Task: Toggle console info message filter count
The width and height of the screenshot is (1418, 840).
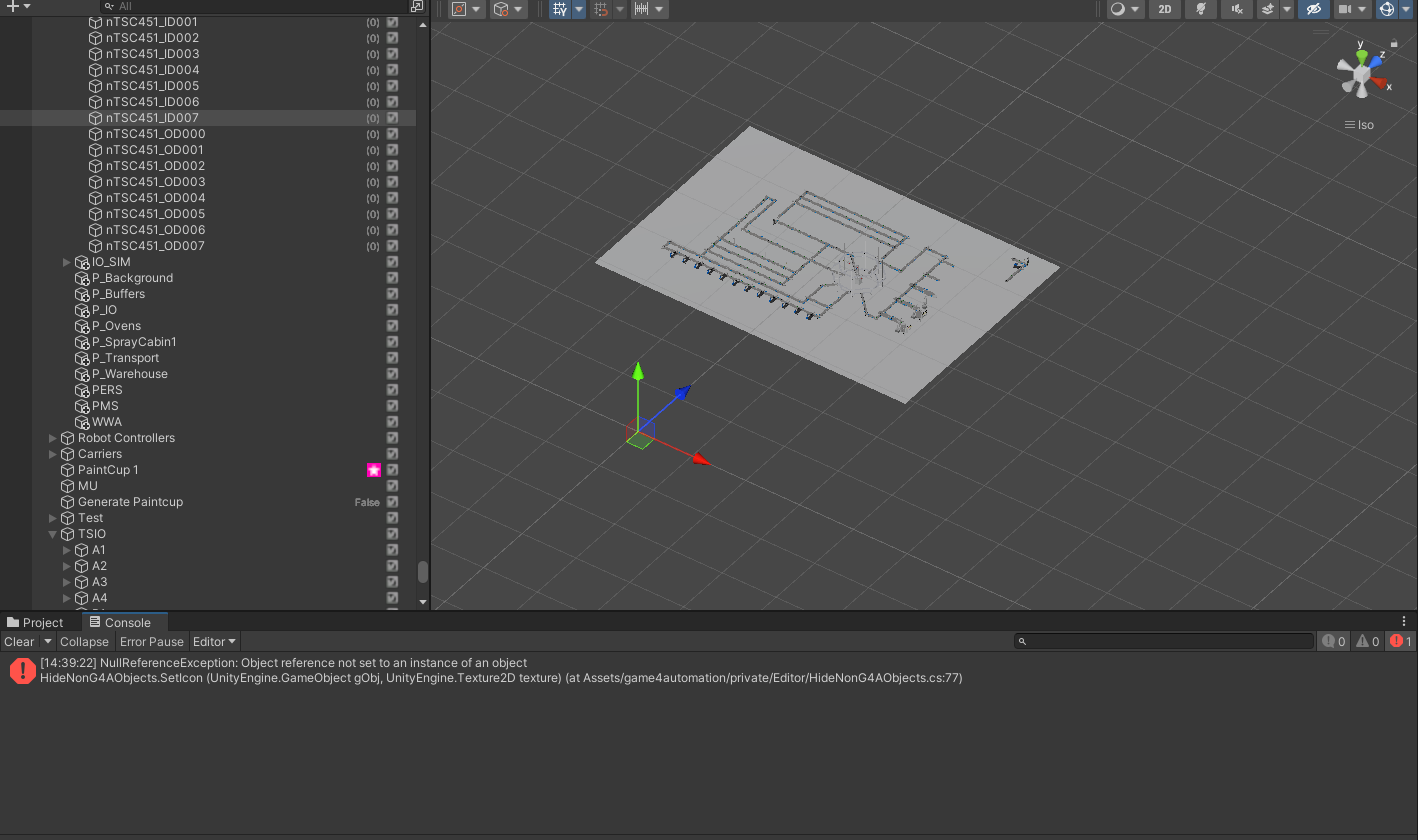Action: tap(1334, 641)
